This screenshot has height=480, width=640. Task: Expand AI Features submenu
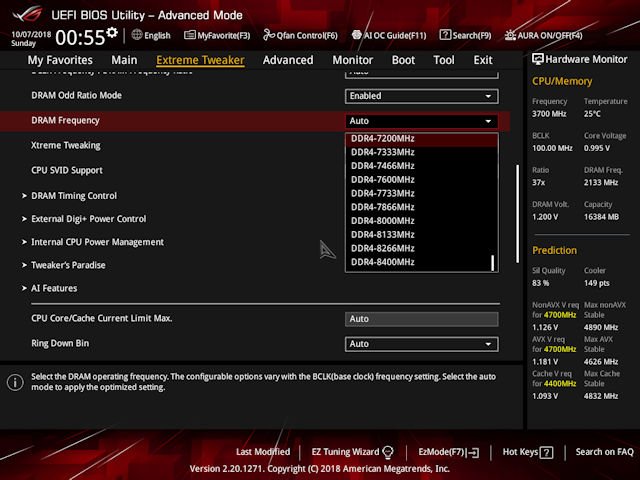(54, 288)
